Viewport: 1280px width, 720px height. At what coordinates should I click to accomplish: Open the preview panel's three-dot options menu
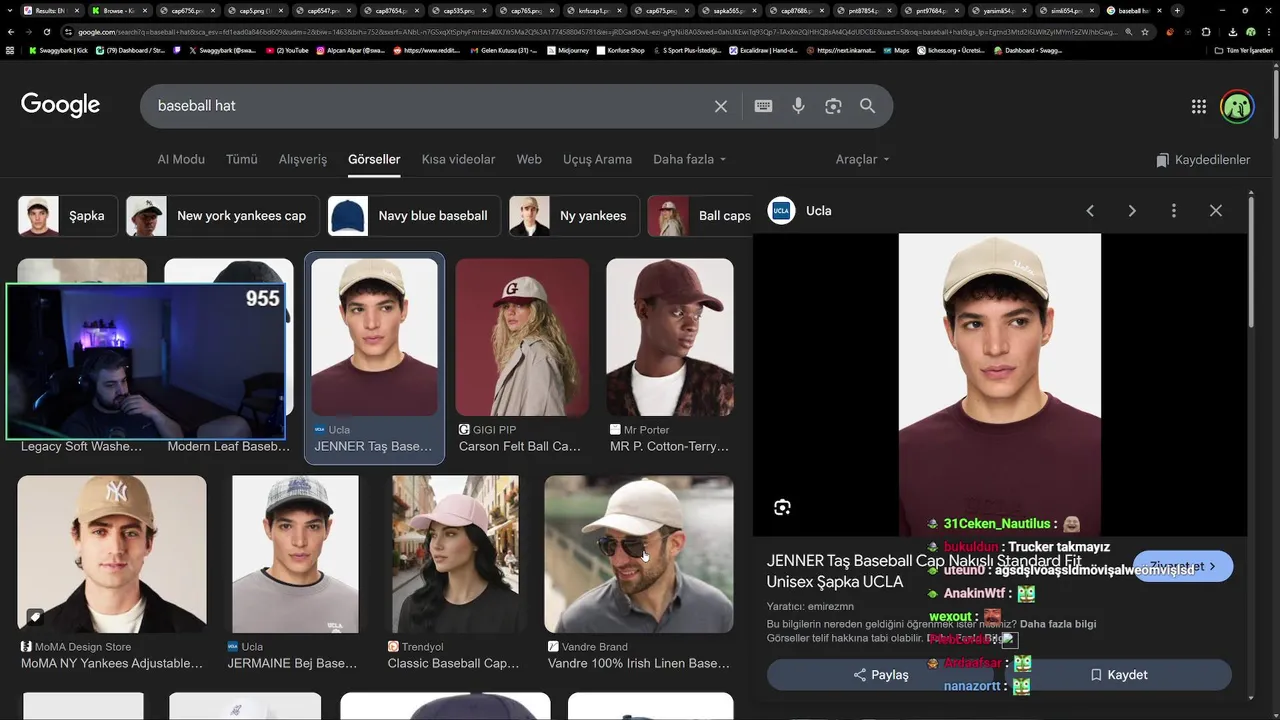coord(1174,211)
